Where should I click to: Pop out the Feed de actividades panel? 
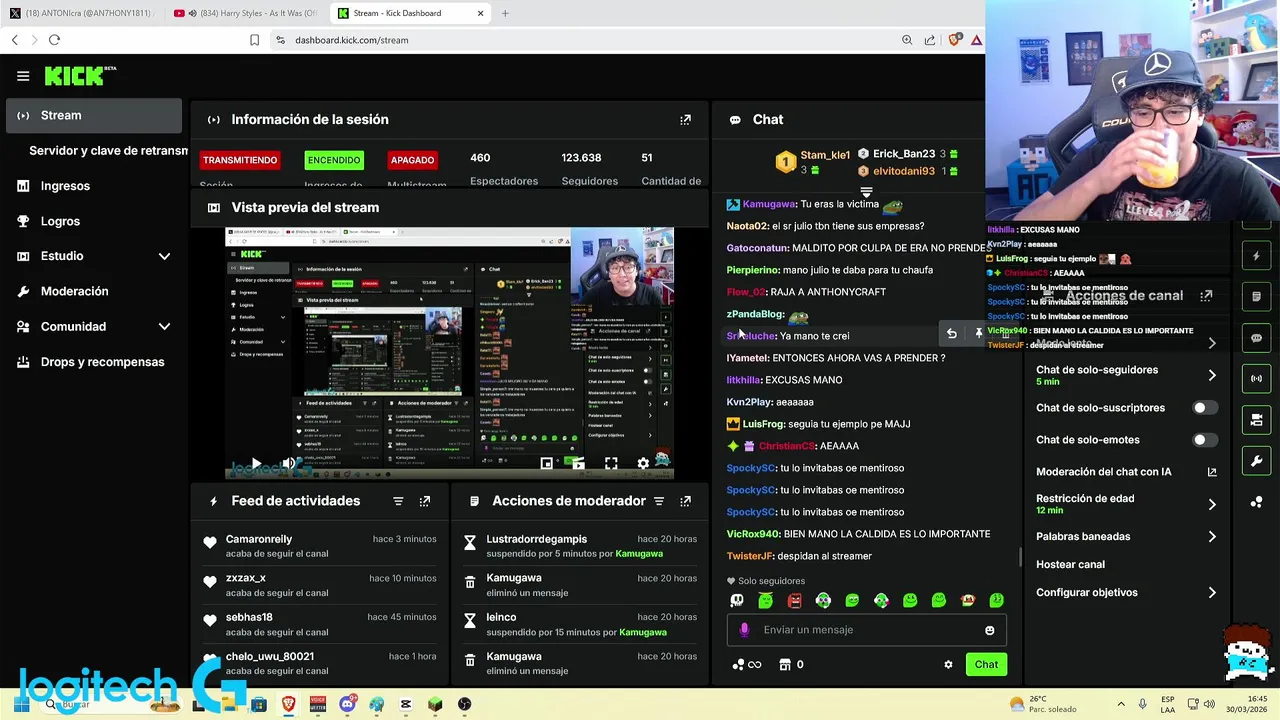(425, 501)
